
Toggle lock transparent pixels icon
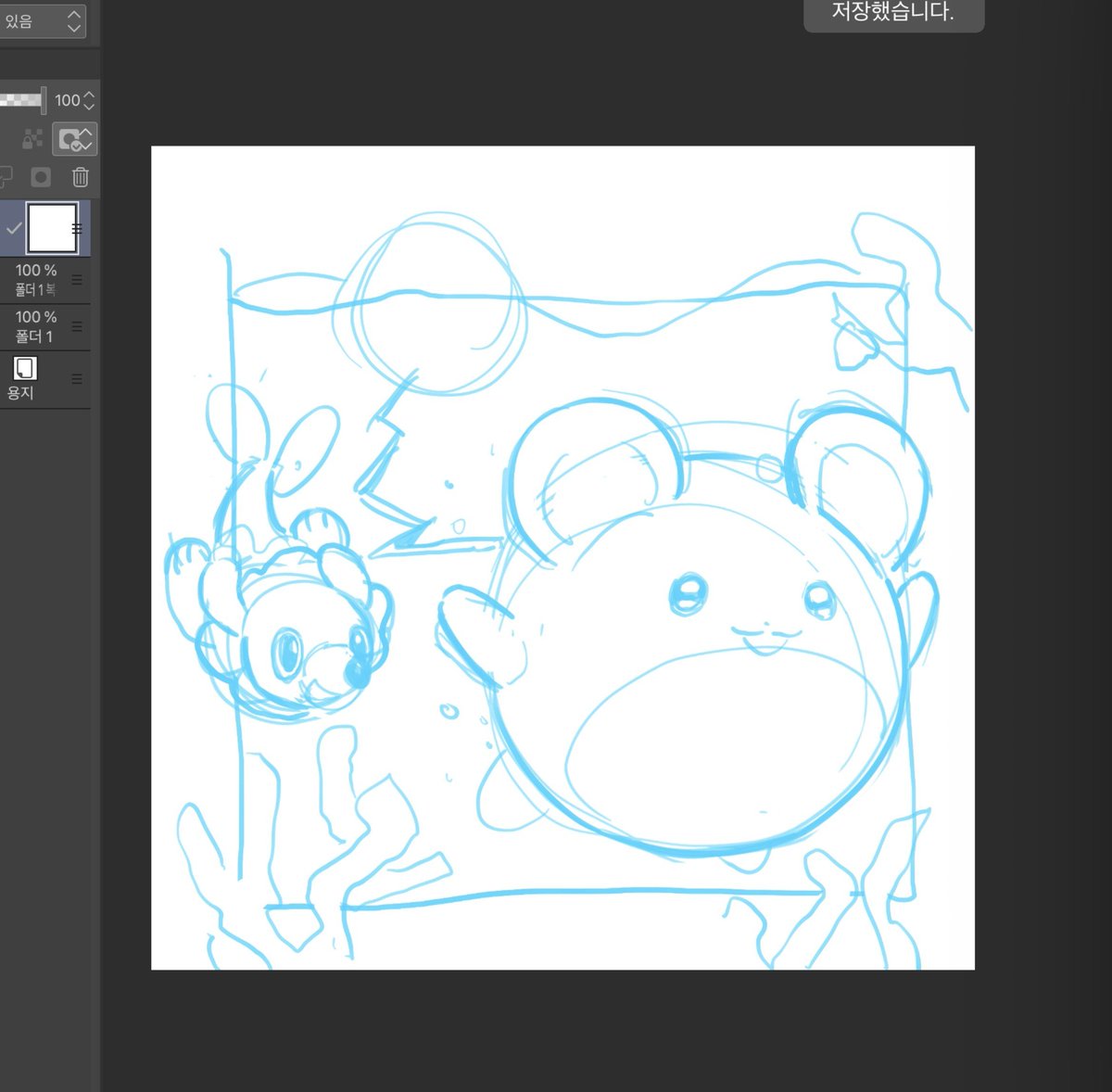pyautogui.click(x=32, y=139)
